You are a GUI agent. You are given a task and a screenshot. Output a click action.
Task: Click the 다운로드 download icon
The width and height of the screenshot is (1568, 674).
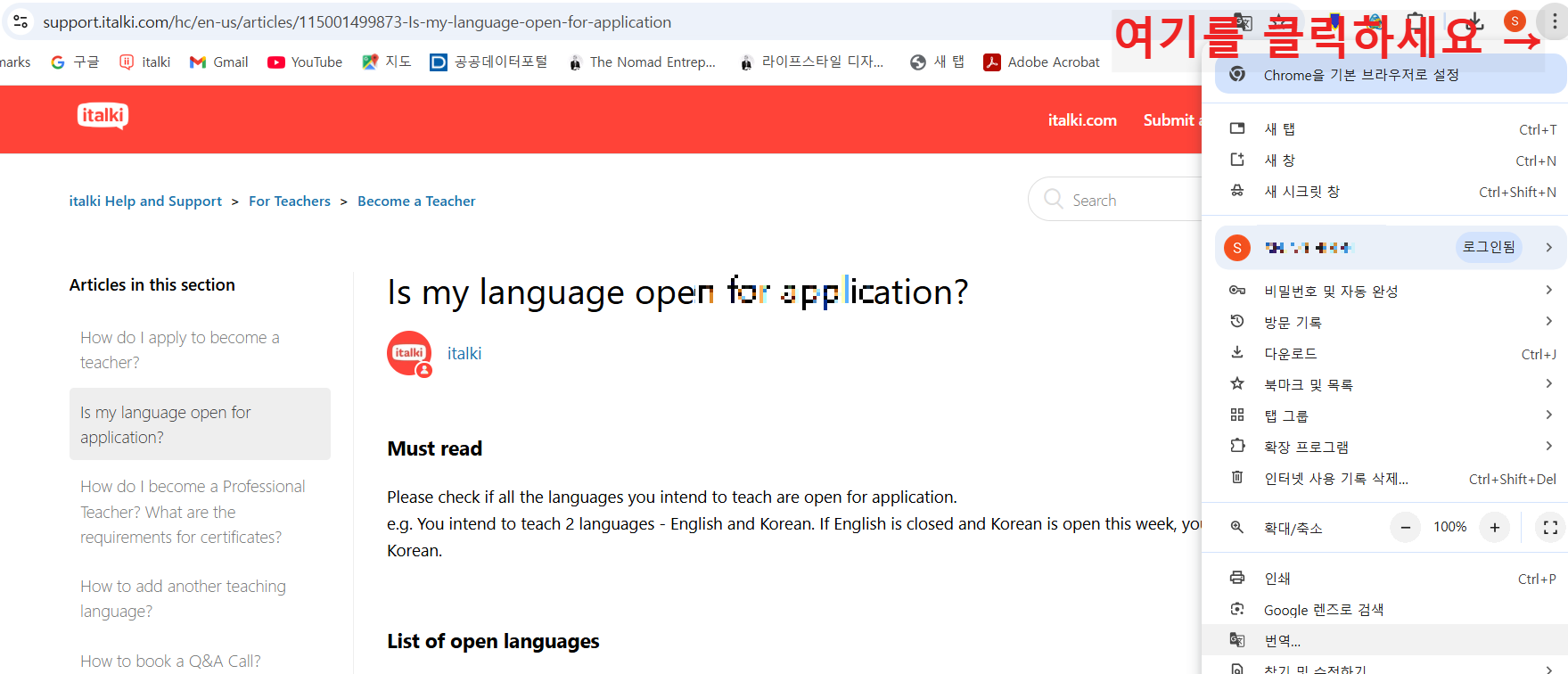coord(1237,353)
